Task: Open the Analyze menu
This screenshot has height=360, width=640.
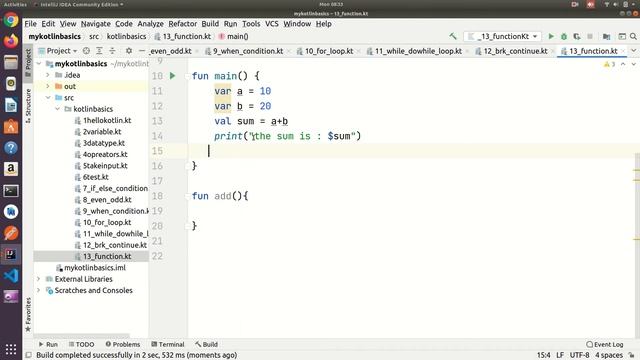Action: pyautogui.click(x=150, y=24)
